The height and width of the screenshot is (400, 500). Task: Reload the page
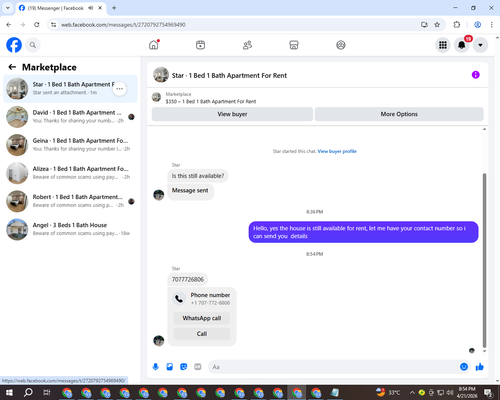click(x=37, y=25)
